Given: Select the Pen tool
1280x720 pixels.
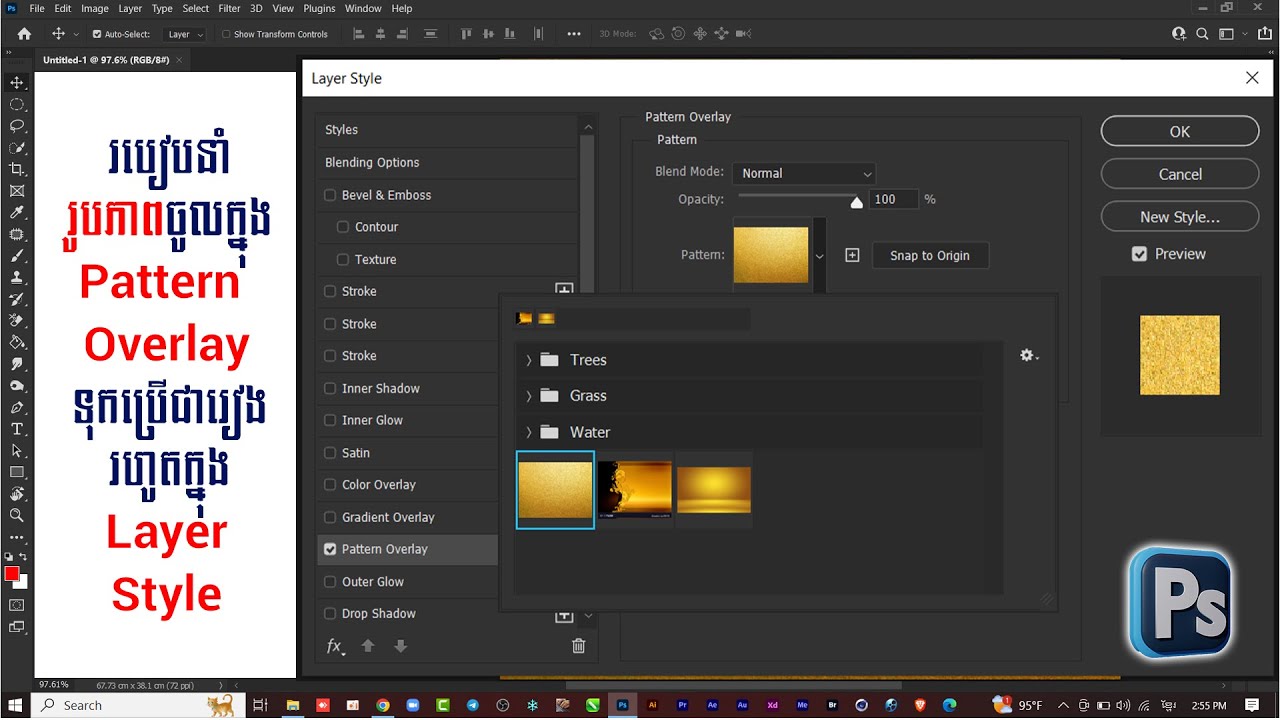Looking at the screenshot, I should (17, 407).
